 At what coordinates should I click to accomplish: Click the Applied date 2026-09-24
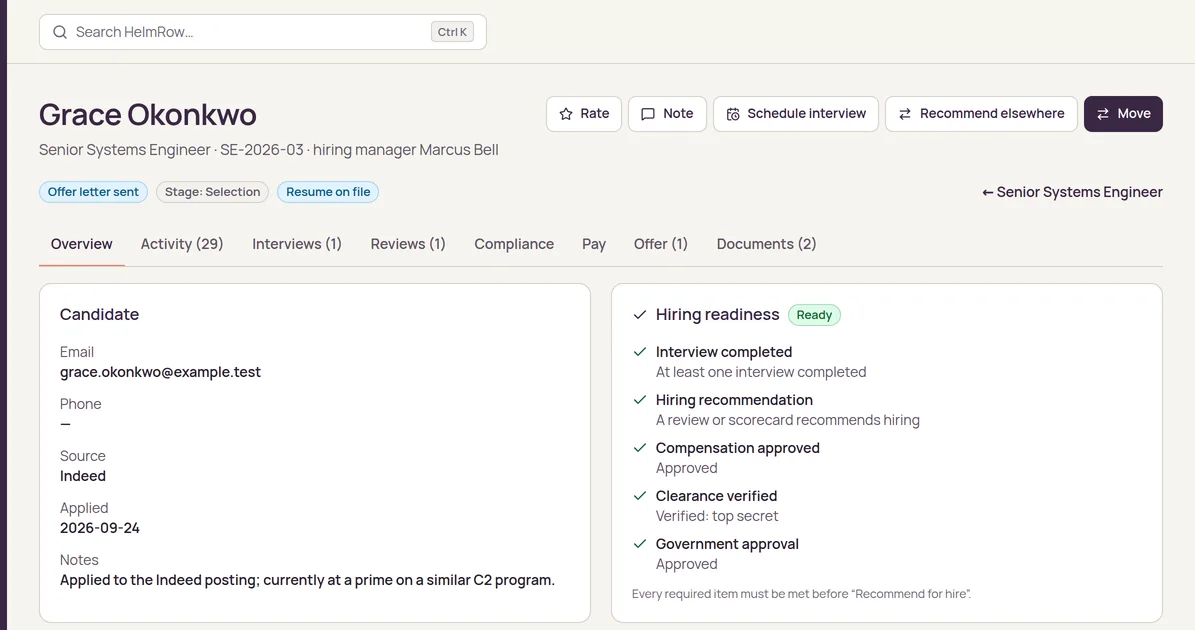click(x=100, y=528)
